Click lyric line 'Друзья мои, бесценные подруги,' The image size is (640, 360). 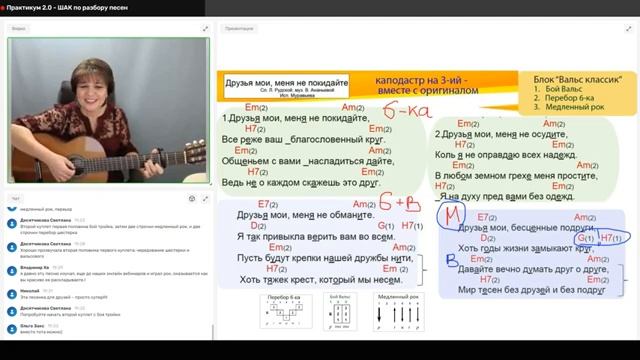(526, 227)
